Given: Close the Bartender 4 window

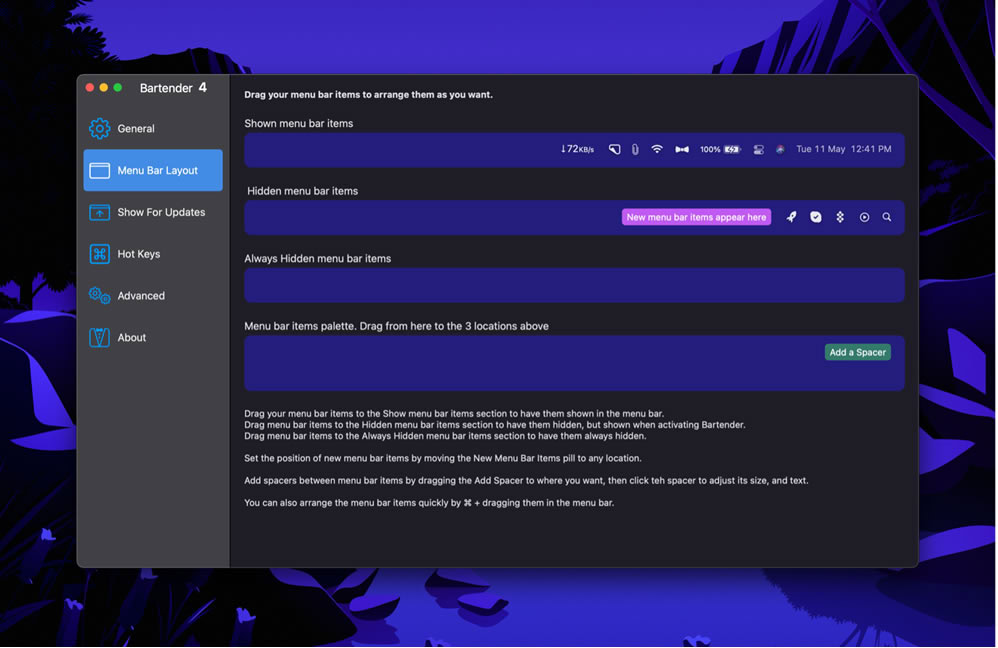Looking at the screenshot, I should tap(90, 88).
